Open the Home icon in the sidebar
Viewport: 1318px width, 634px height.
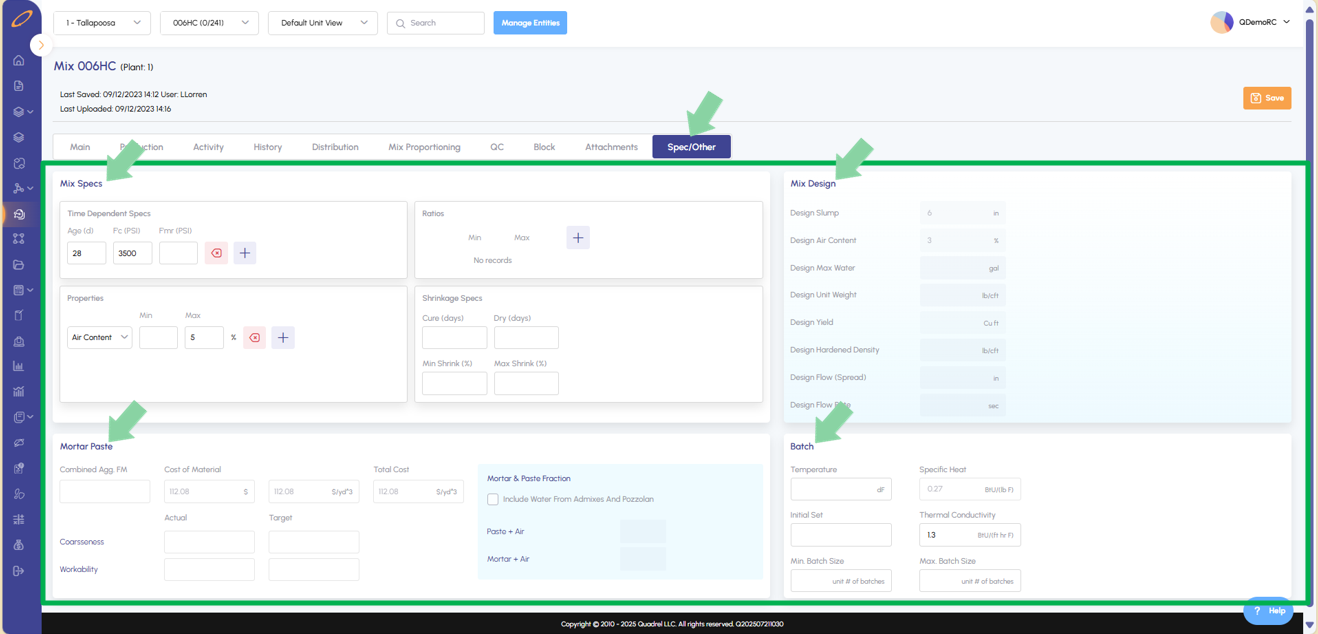19,60
